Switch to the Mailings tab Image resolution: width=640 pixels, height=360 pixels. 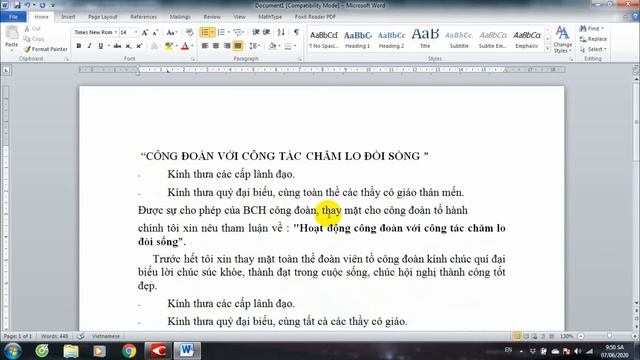[x=180, y=17]
